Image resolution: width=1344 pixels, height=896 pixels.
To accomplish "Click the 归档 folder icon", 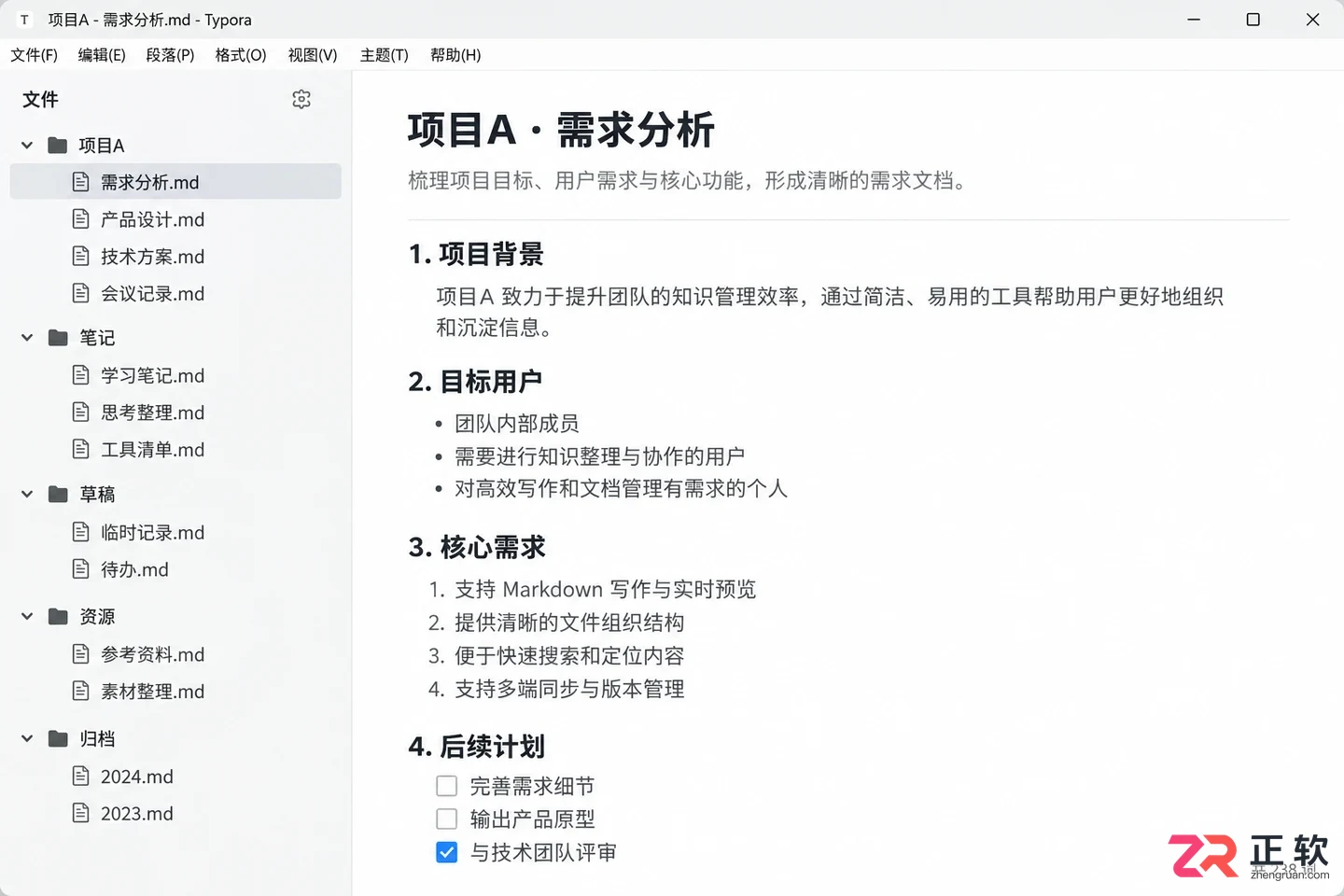I will coord(58,738).
